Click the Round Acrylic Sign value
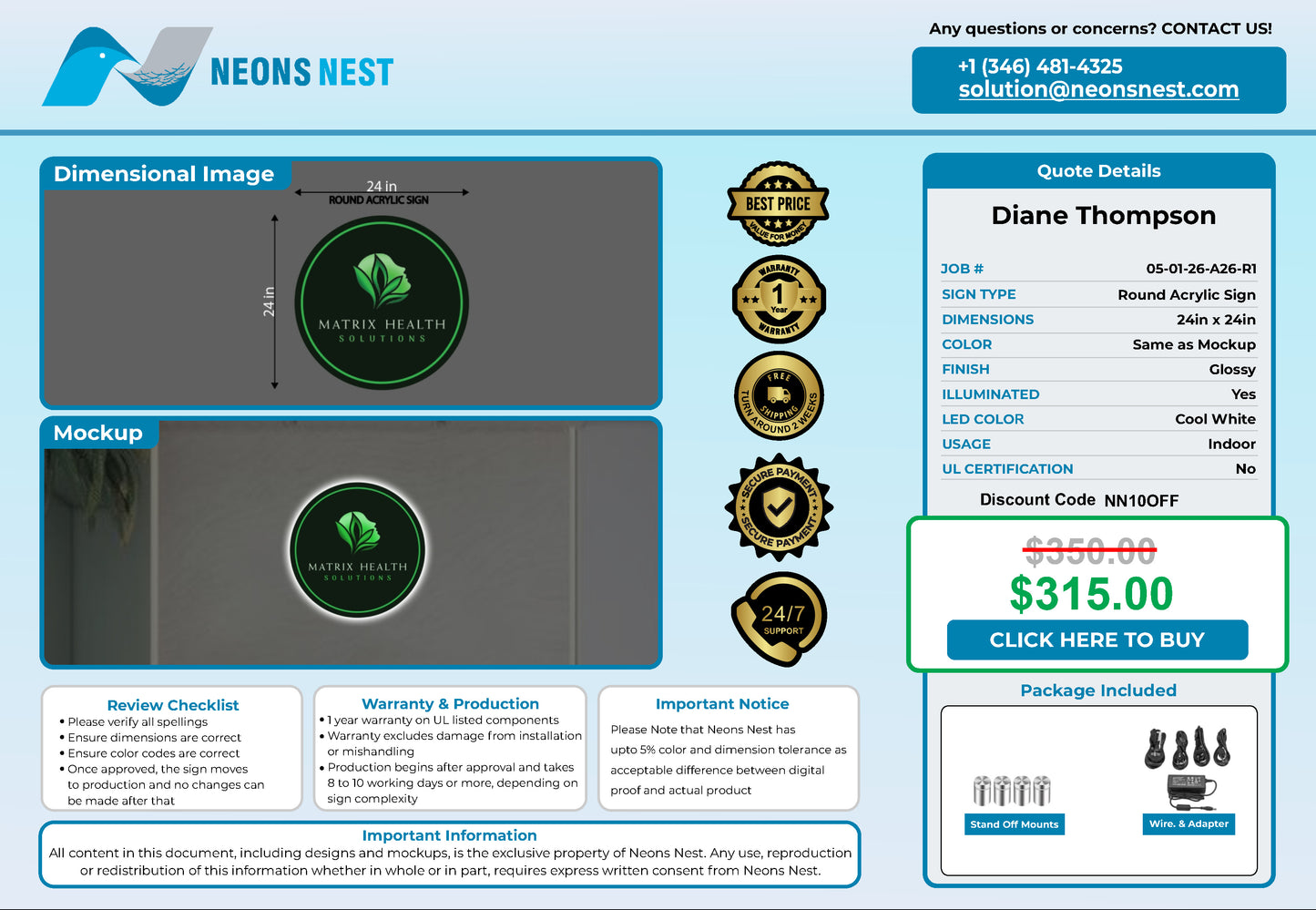 pyautogui.click(x=1187, y=295)
